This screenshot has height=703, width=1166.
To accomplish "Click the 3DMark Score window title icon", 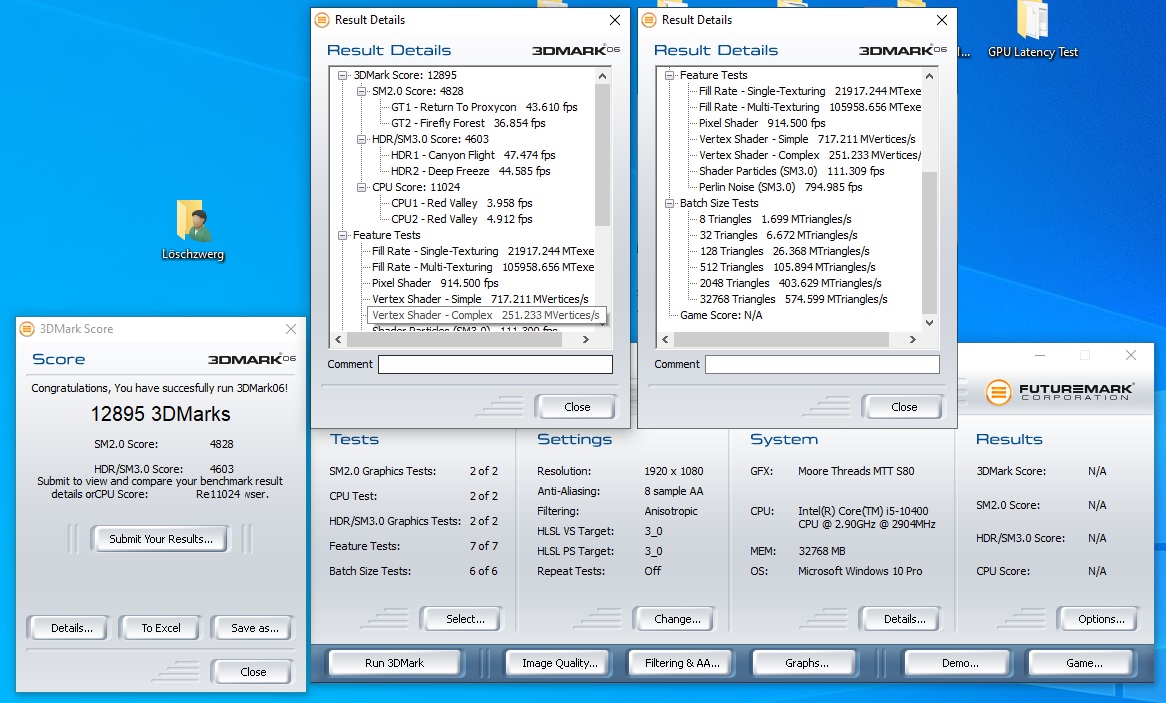I will (27, 329).
